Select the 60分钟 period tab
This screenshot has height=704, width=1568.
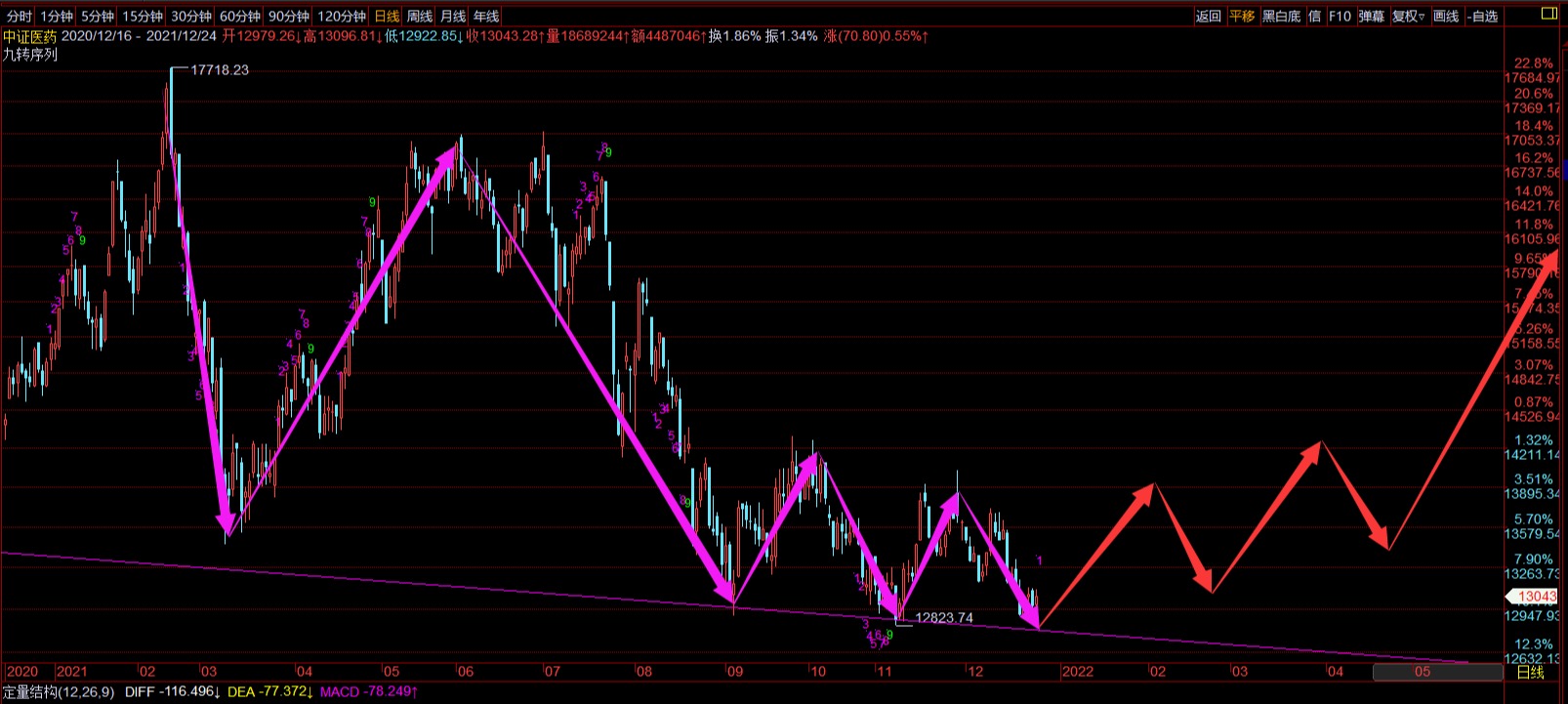click(x=239, y=17)
